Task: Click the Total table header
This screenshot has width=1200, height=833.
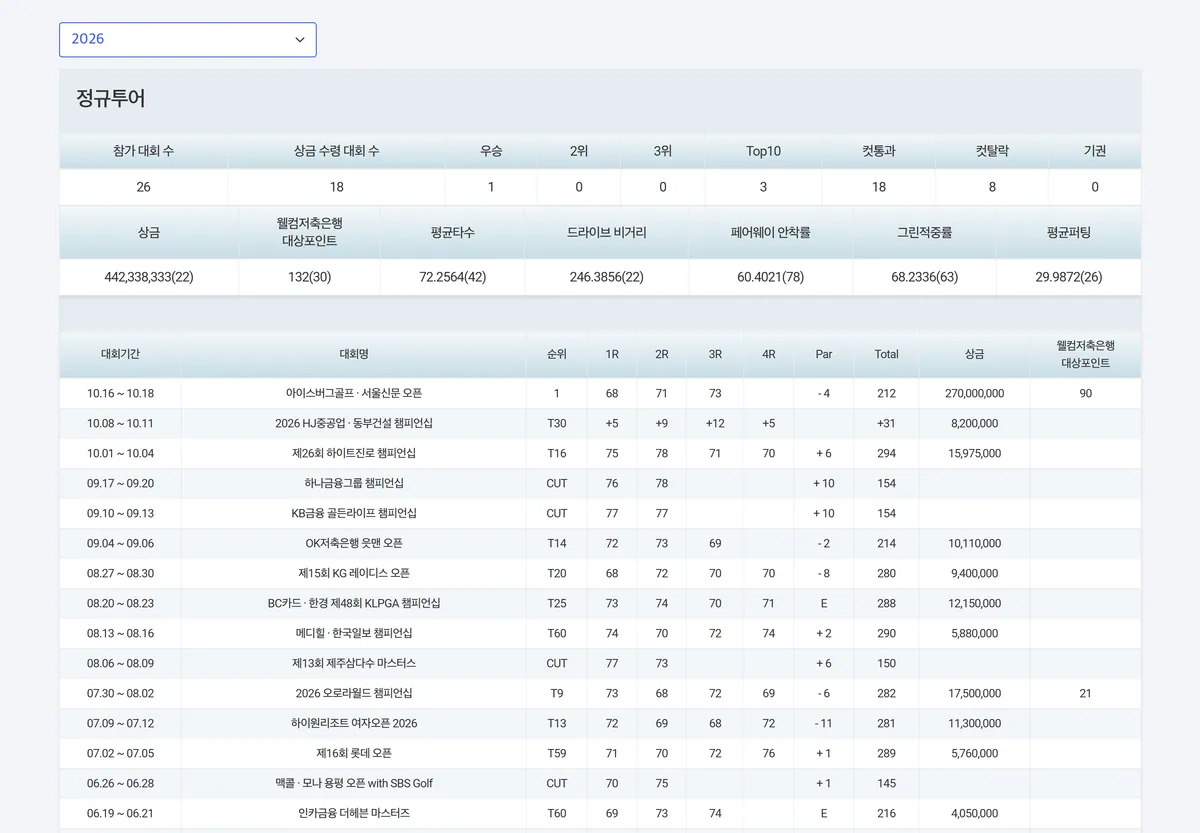Action: (886, 354)
